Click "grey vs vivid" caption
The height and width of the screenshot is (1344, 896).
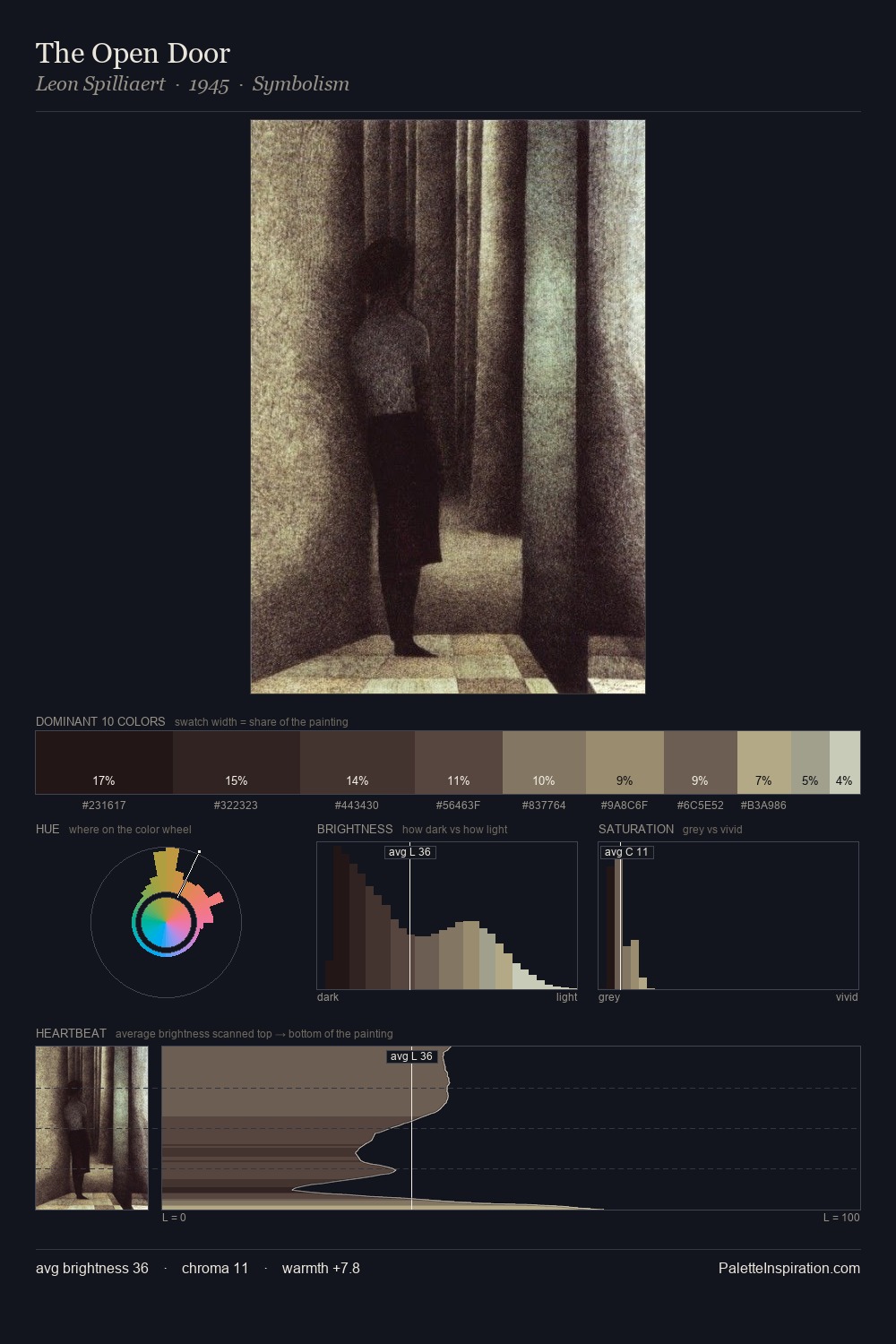(712, 830)
